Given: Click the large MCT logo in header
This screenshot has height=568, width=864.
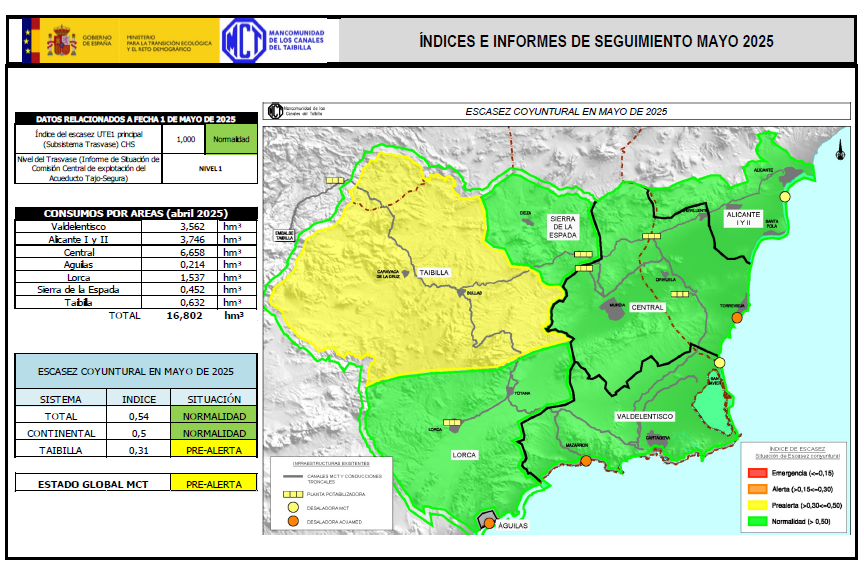Looking at the screenshot, I should [x=242, y=41].
